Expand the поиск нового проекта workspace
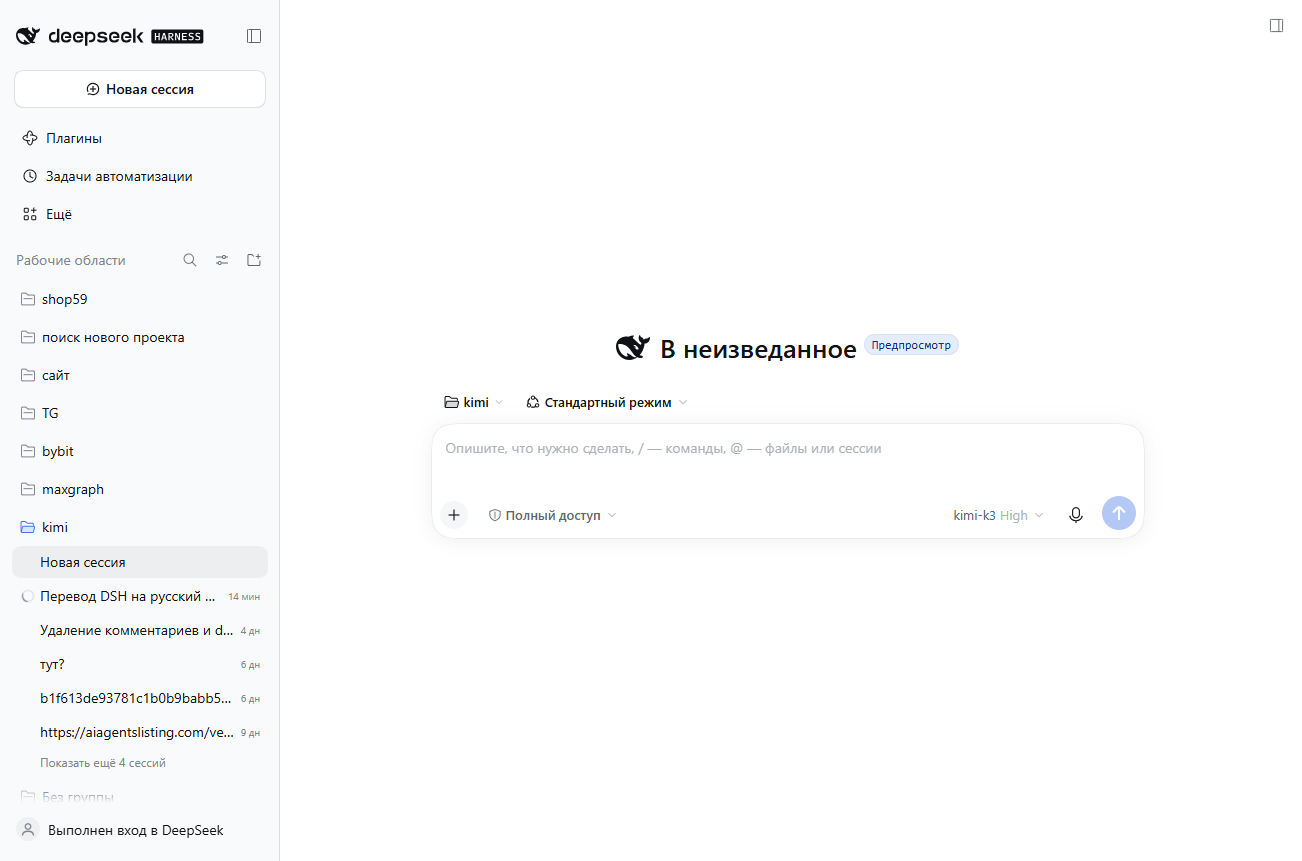The image size is (1302, 861). tap(140, 337)
